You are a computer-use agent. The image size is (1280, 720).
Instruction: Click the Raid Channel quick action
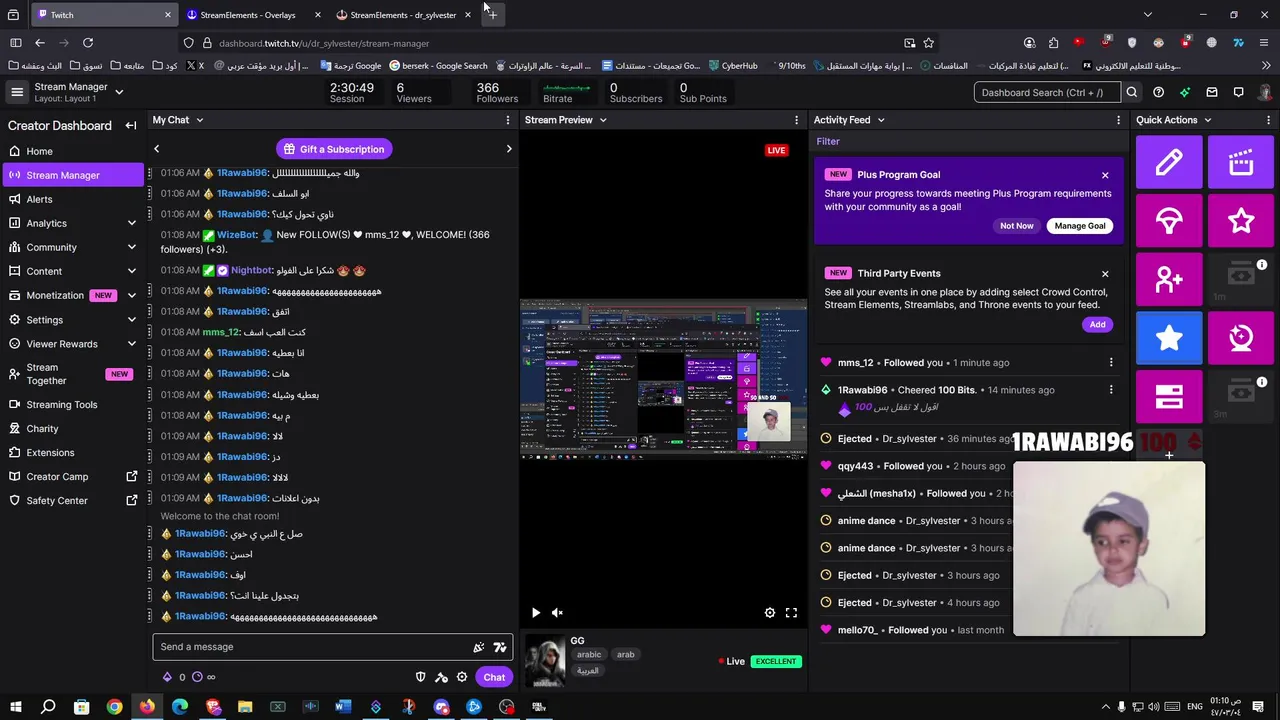coord(1169,220)
